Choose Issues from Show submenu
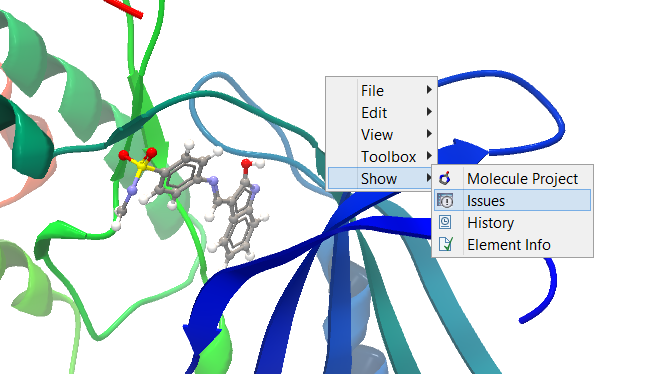Viewport: 665px width, 374px height. click(x=512, y=201)
